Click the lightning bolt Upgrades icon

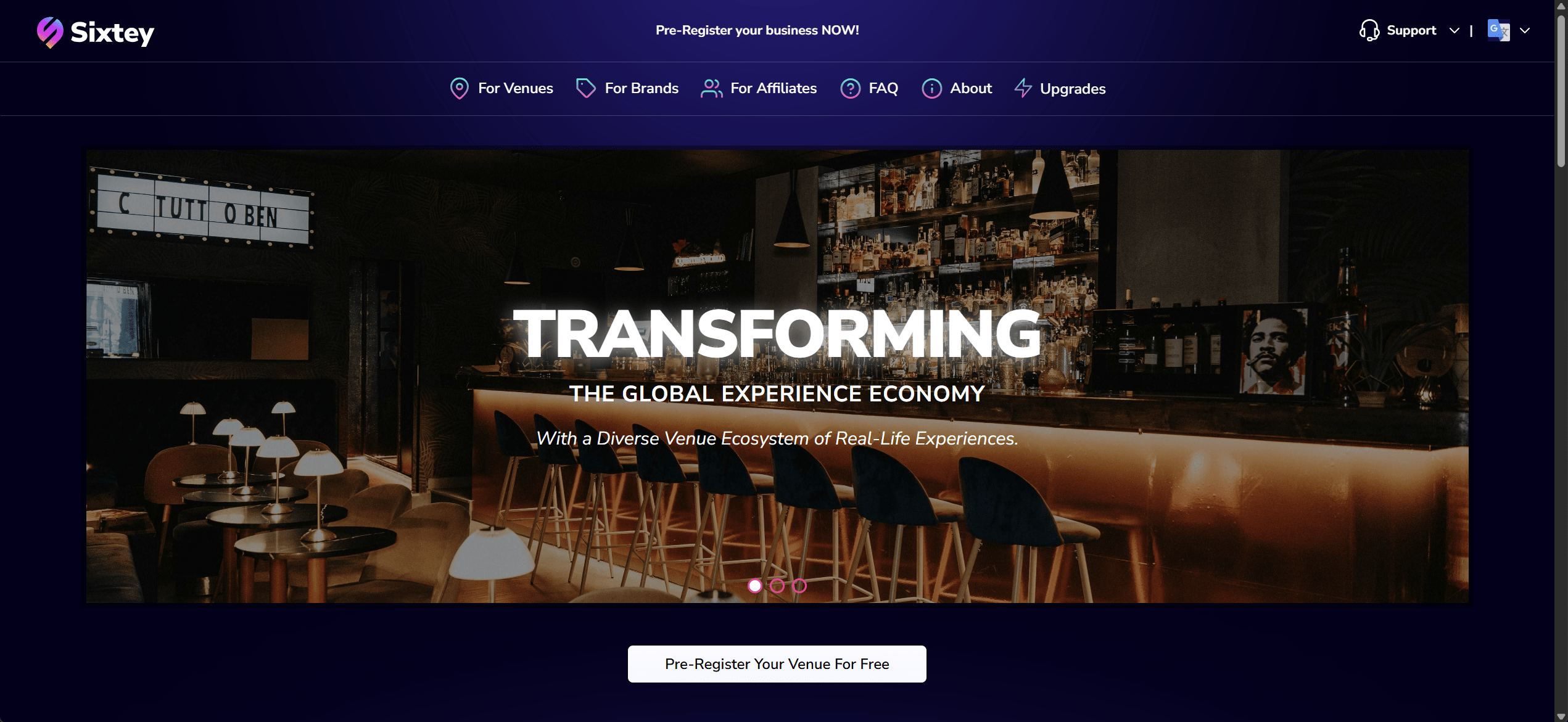point(1023,88)
